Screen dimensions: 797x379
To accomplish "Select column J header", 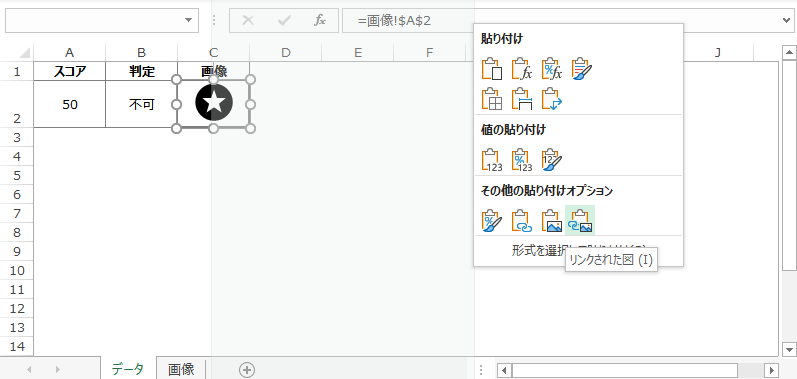I will 718,52.
